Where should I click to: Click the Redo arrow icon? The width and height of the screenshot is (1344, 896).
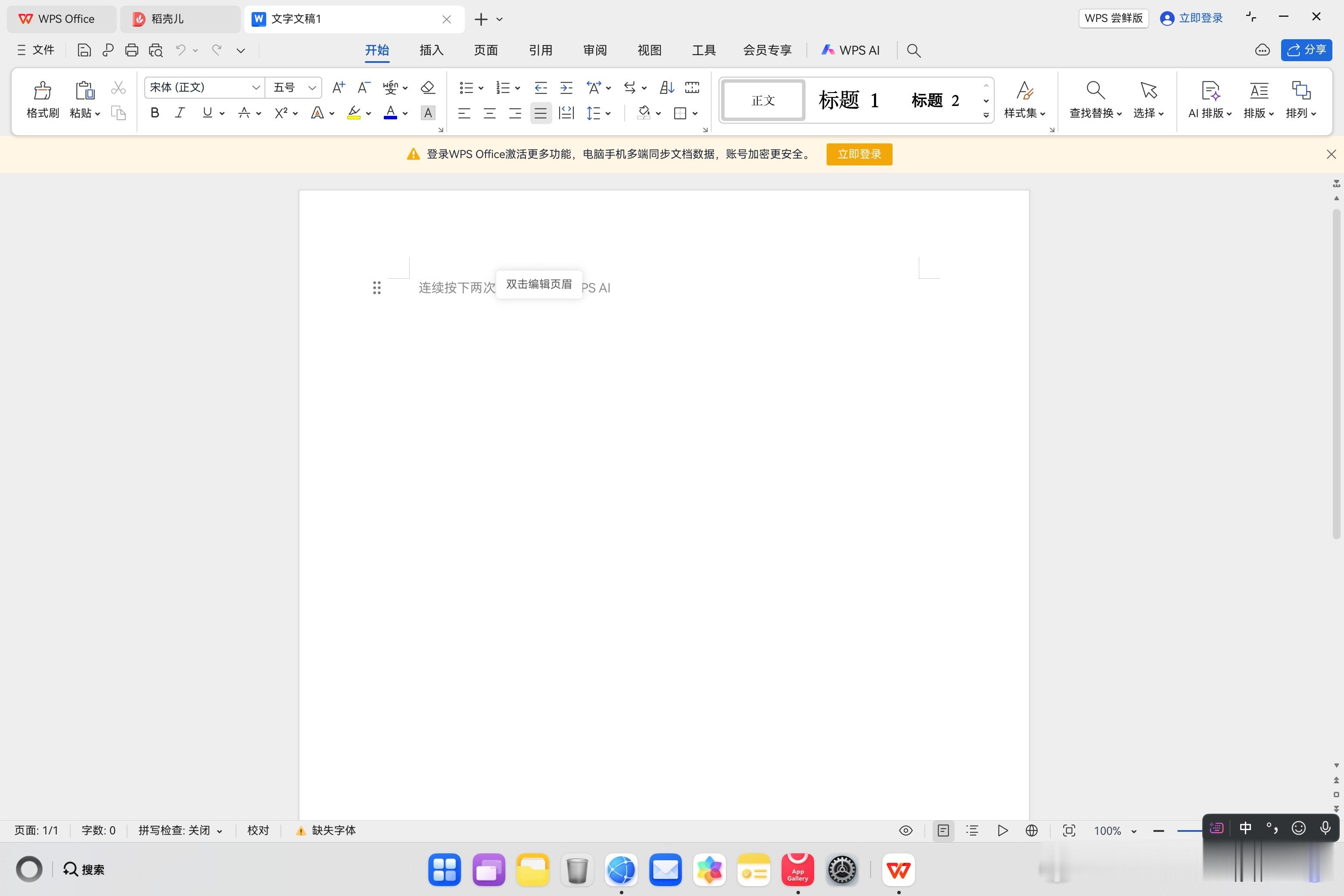pyautogui.click(x=217, y=50)
